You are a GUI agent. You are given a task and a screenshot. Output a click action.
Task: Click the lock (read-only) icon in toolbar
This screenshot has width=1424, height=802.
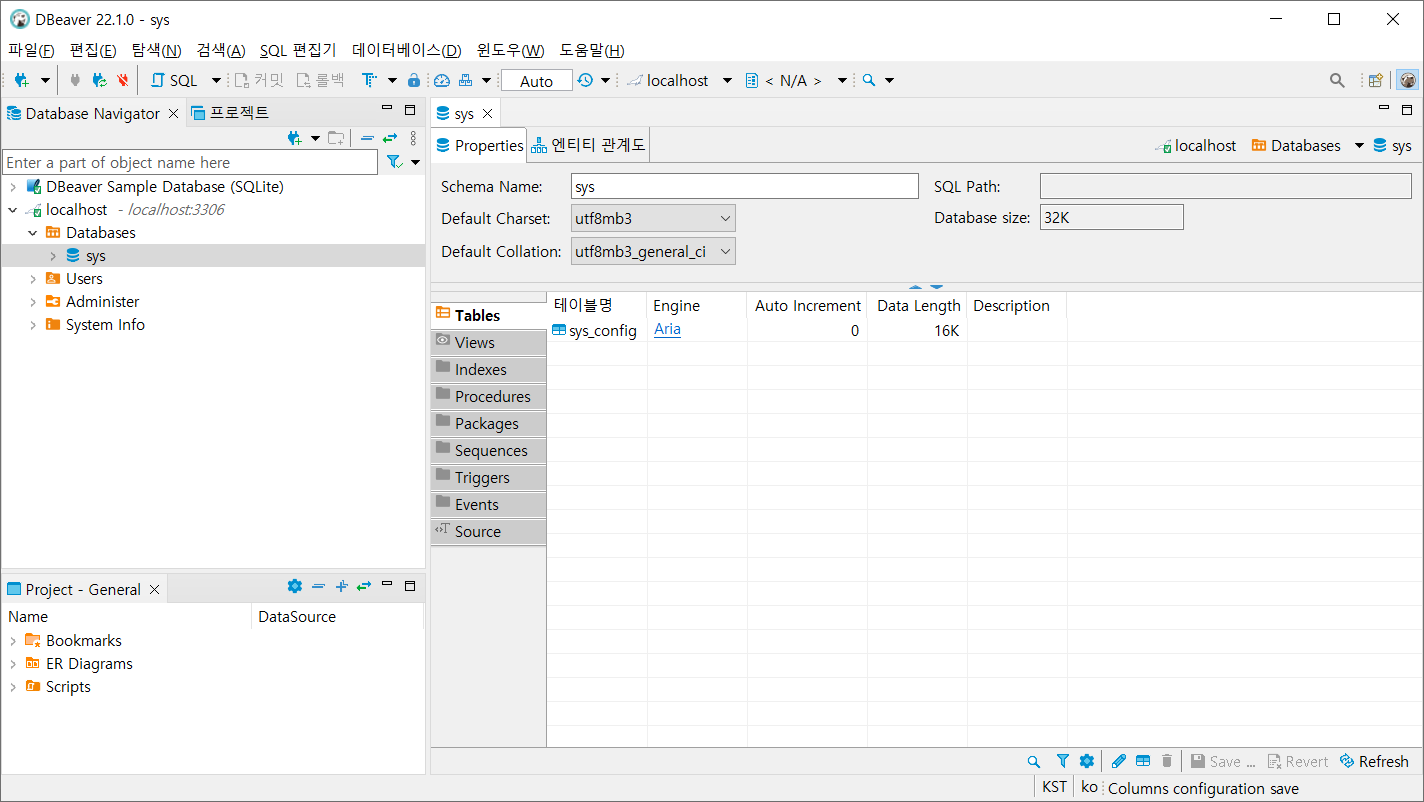(414, 80)
